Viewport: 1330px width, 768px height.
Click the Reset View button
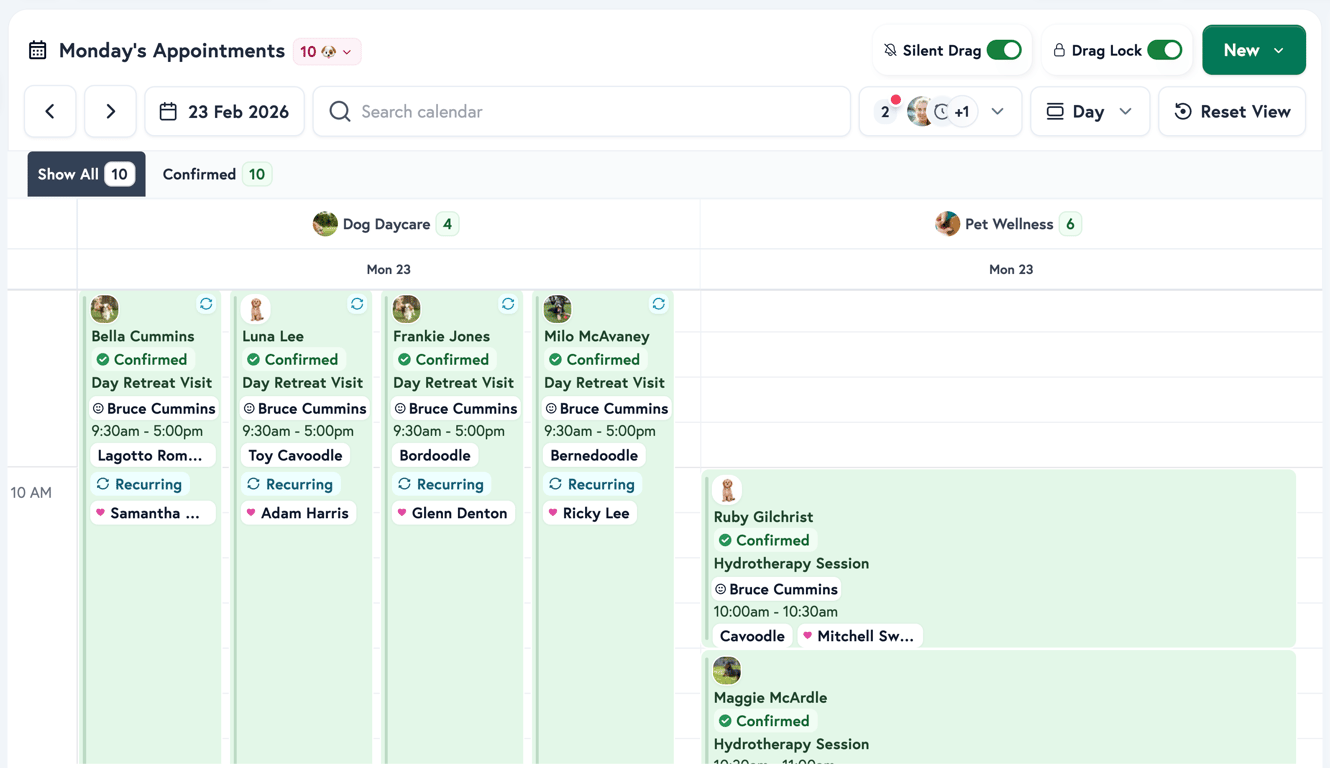point(1232,111)
